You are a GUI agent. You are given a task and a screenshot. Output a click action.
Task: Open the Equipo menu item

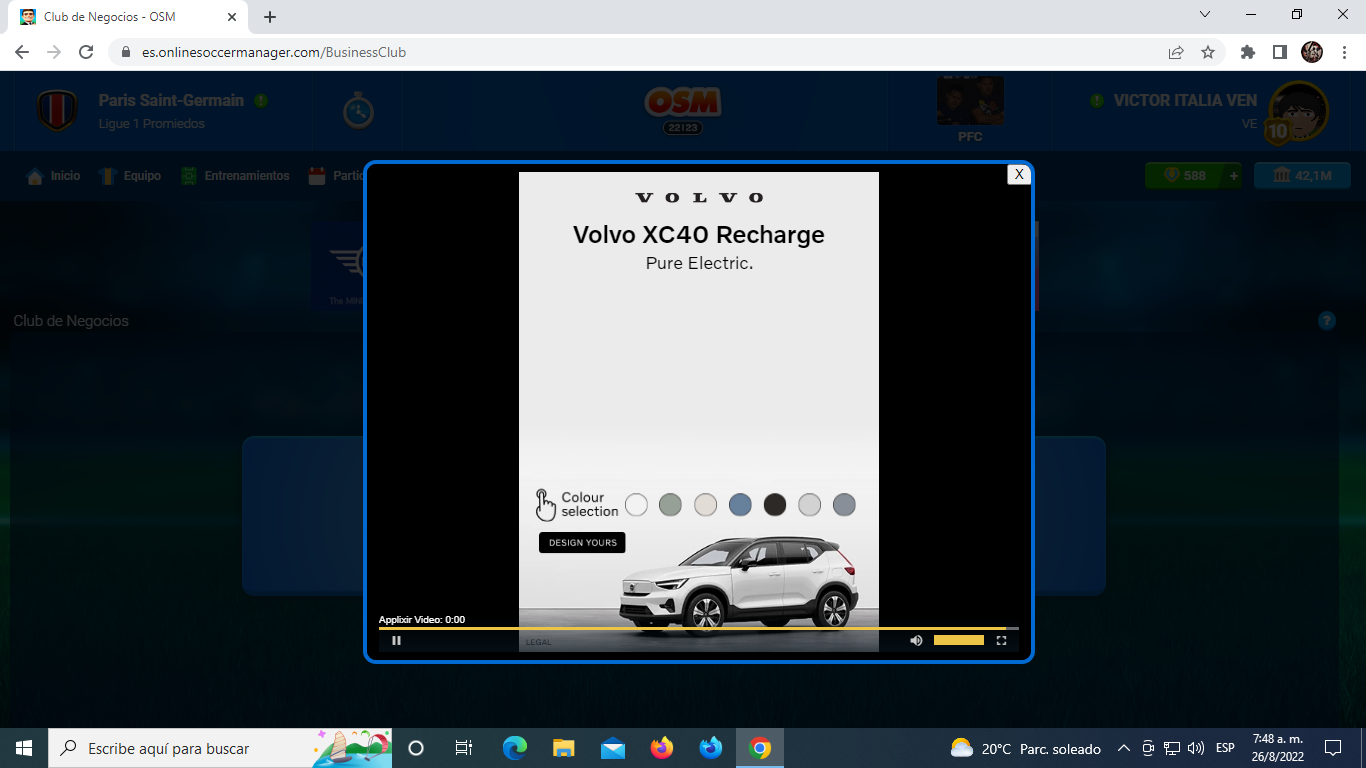[130, 176]
